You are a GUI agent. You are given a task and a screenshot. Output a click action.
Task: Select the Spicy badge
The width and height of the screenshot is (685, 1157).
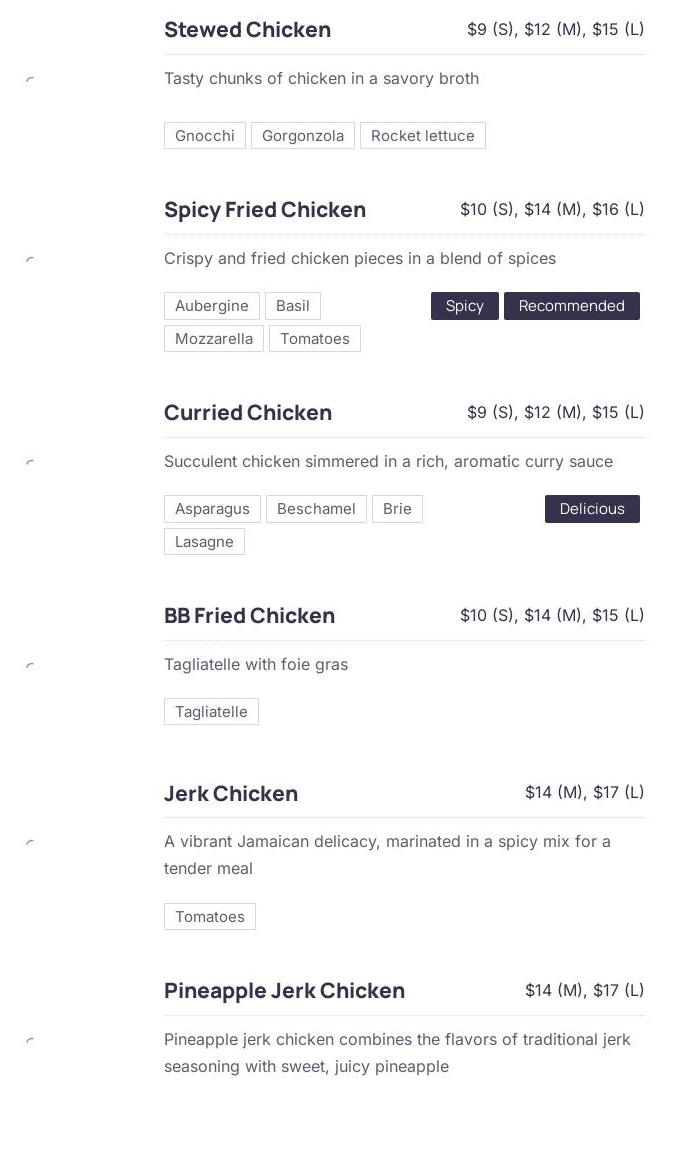click(464, 305)
